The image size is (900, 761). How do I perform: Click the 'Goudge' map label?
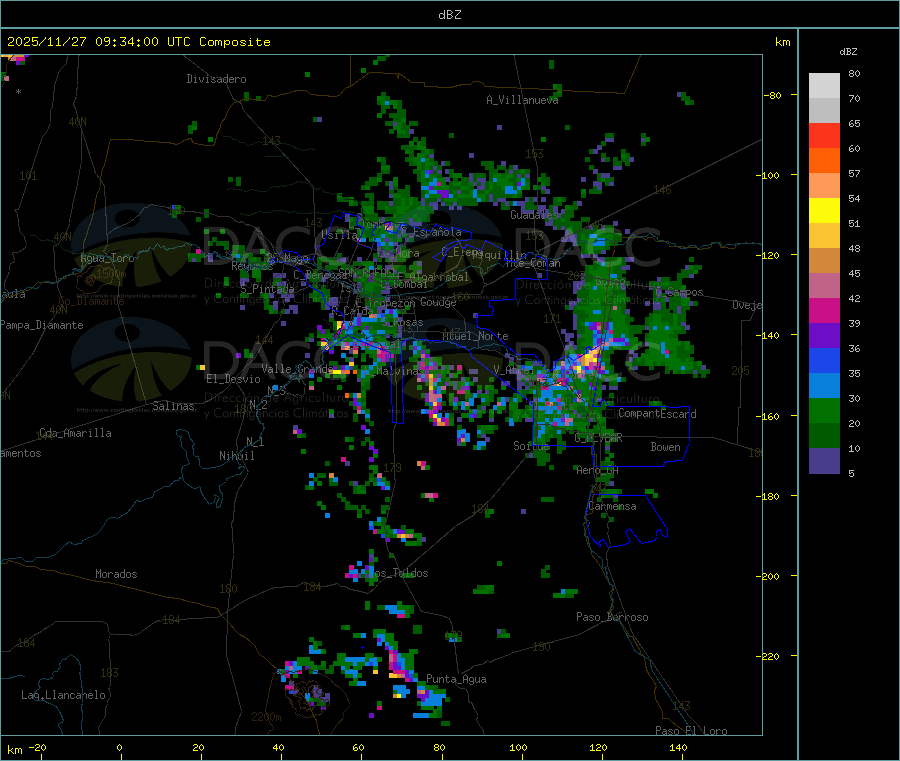(x=438, y=302)
